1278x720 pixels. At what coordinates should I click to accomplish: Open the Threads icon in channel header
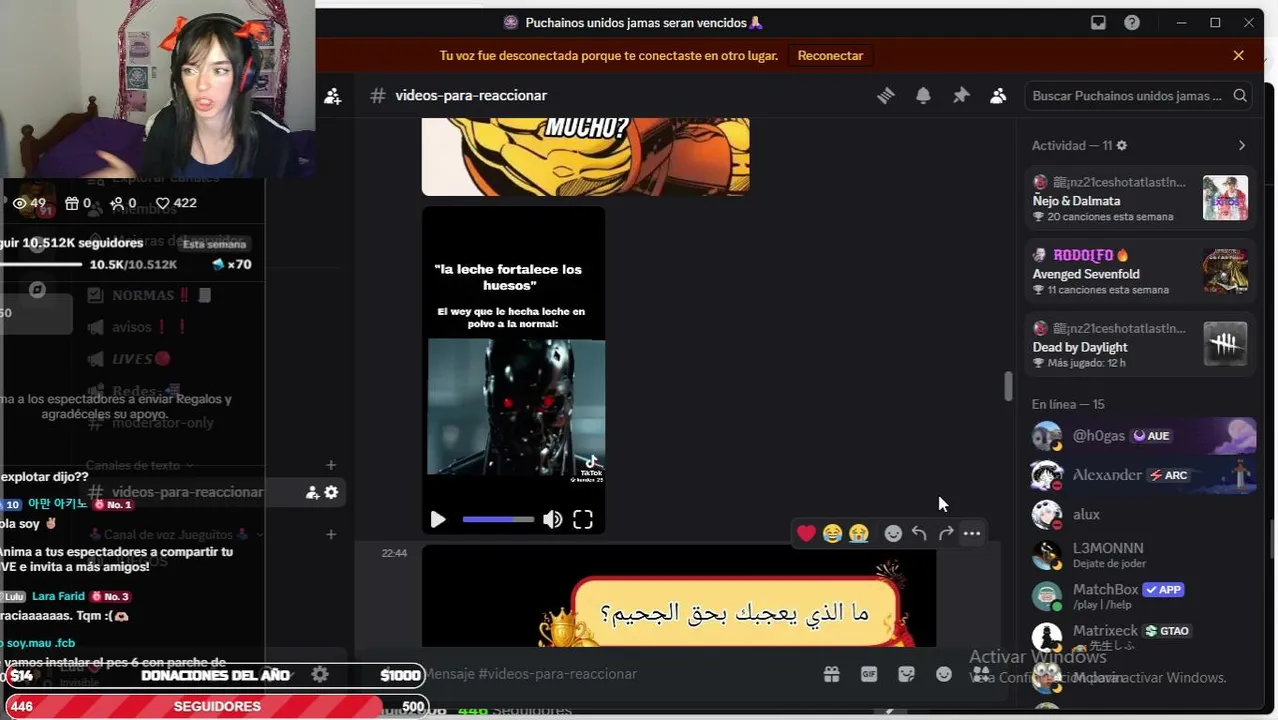coord(886,95)
